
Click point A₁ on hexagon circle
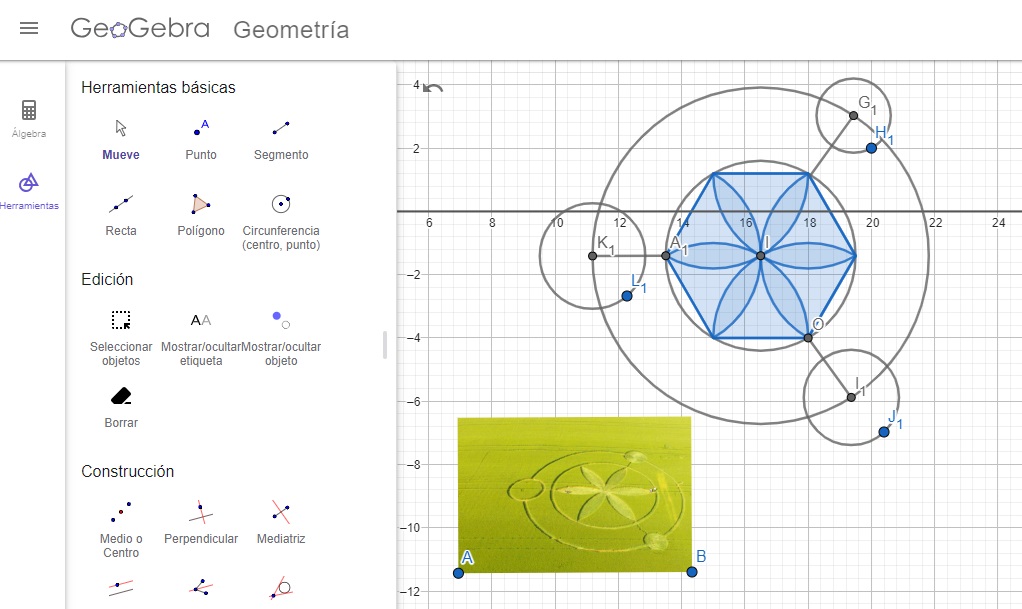(x=665, y=256)
